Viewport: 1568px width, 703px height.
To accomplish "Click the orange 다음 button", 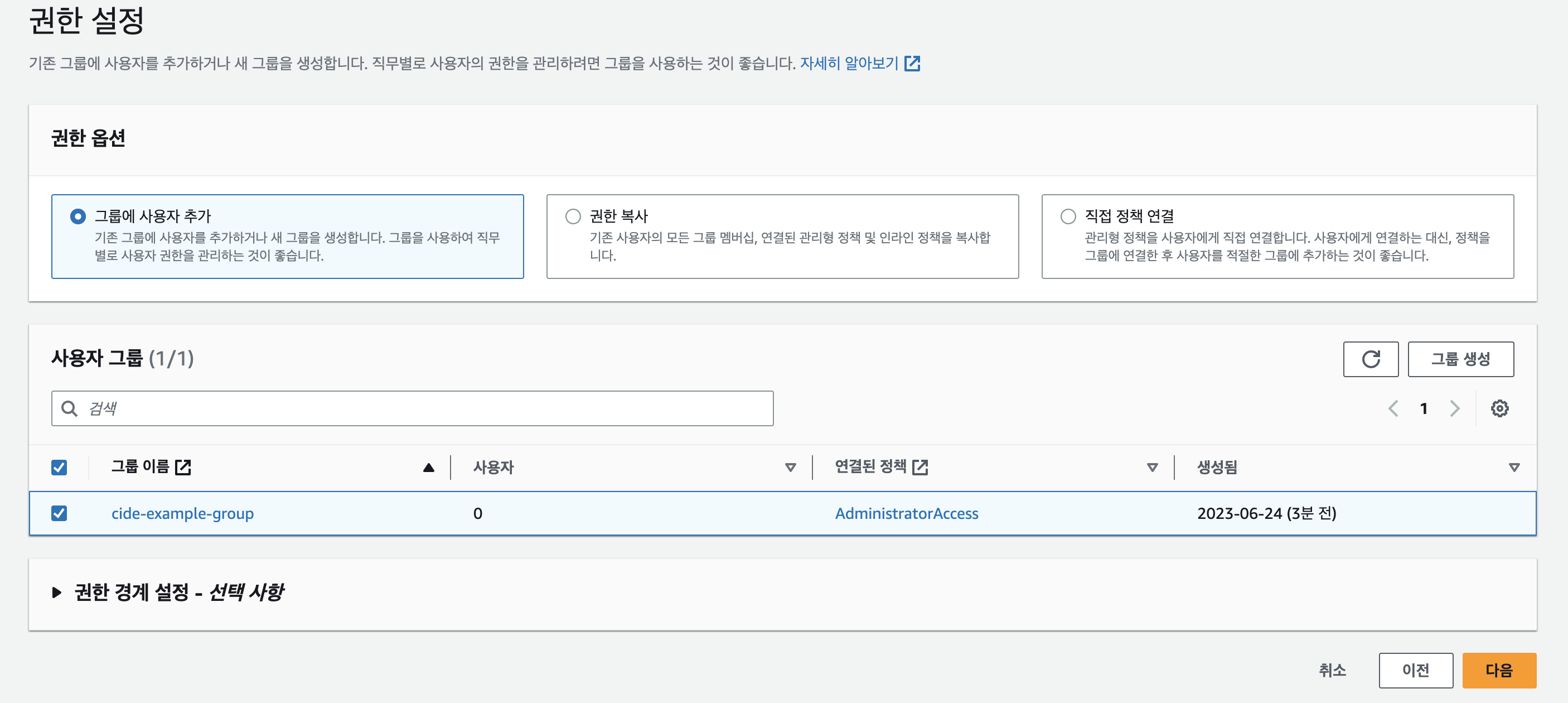I will click(1499, 670).
